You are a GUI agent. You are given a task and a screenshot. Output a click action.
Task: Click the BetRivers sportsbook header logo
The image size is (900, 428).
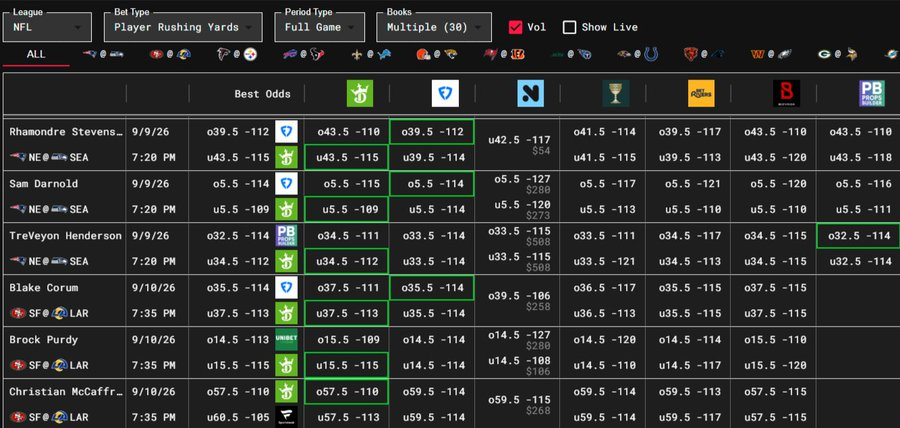[701, 93]
